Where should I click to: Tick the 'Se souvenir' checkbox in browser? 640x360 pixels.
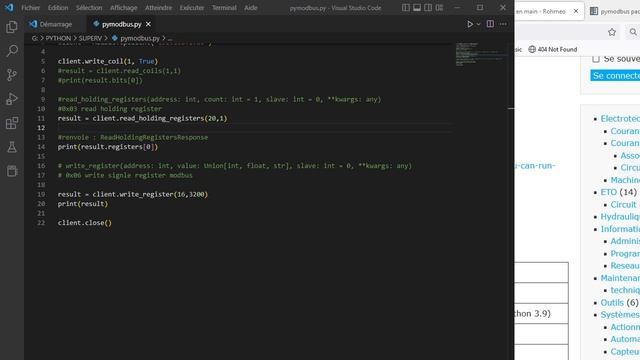[x=596, y=59]
